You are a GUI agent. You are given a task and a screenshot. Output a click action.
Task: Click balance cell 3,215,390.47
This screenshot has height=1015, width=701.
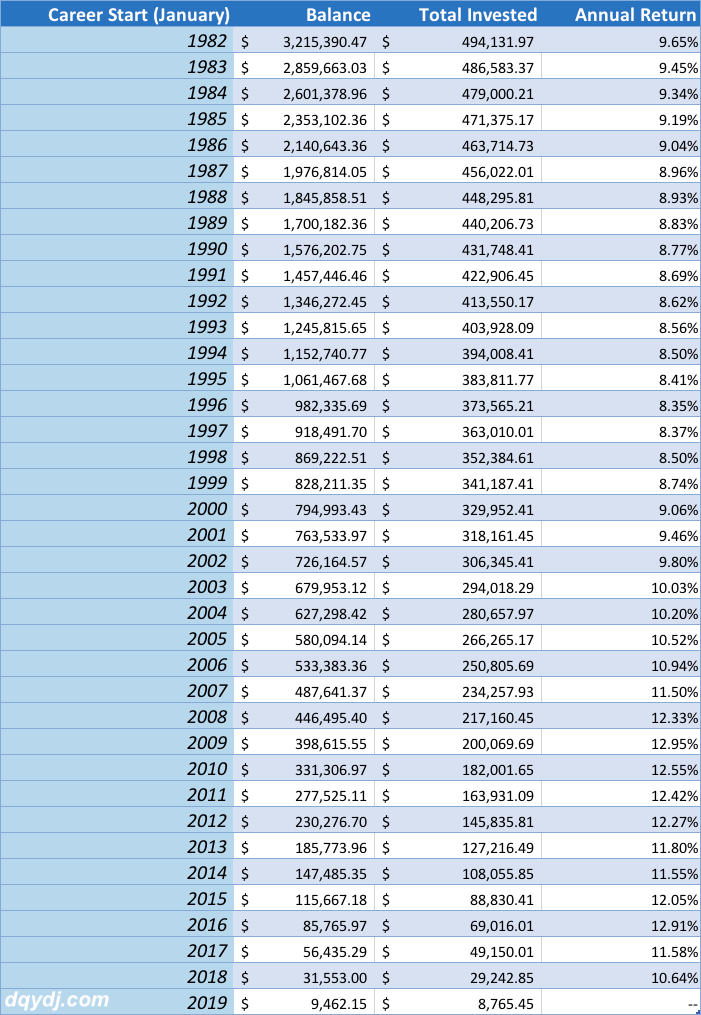click(304, 41)
